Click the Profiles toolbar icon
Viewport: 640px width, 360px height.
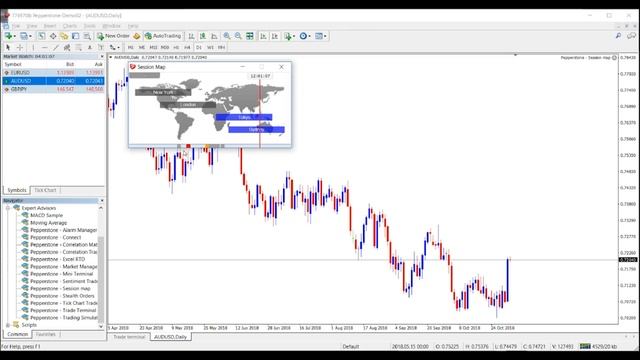point(24,36)
